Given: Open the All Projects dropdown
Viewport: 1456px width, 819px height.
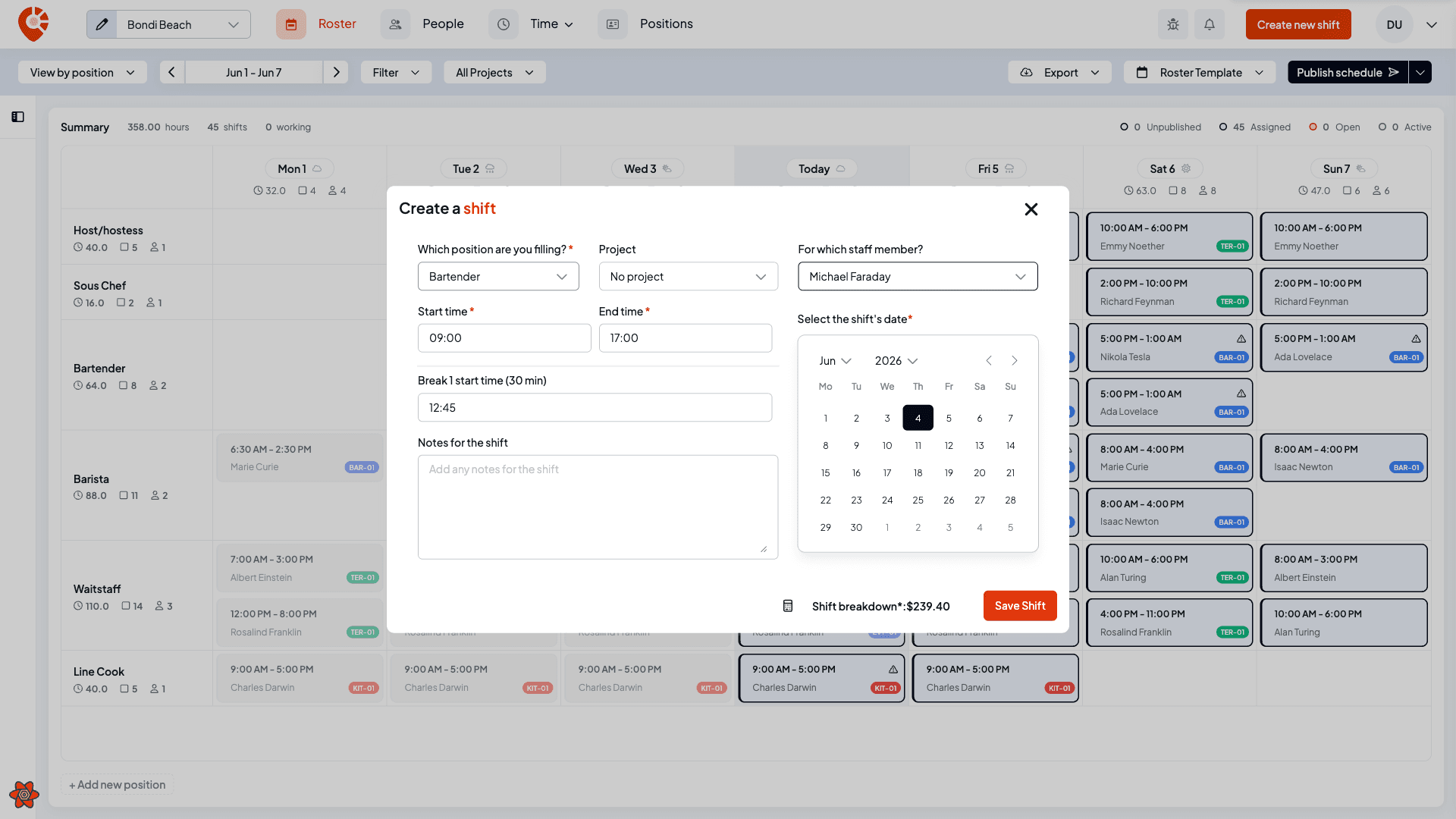Looking at the screenshot, I should [x=494, y=72].
